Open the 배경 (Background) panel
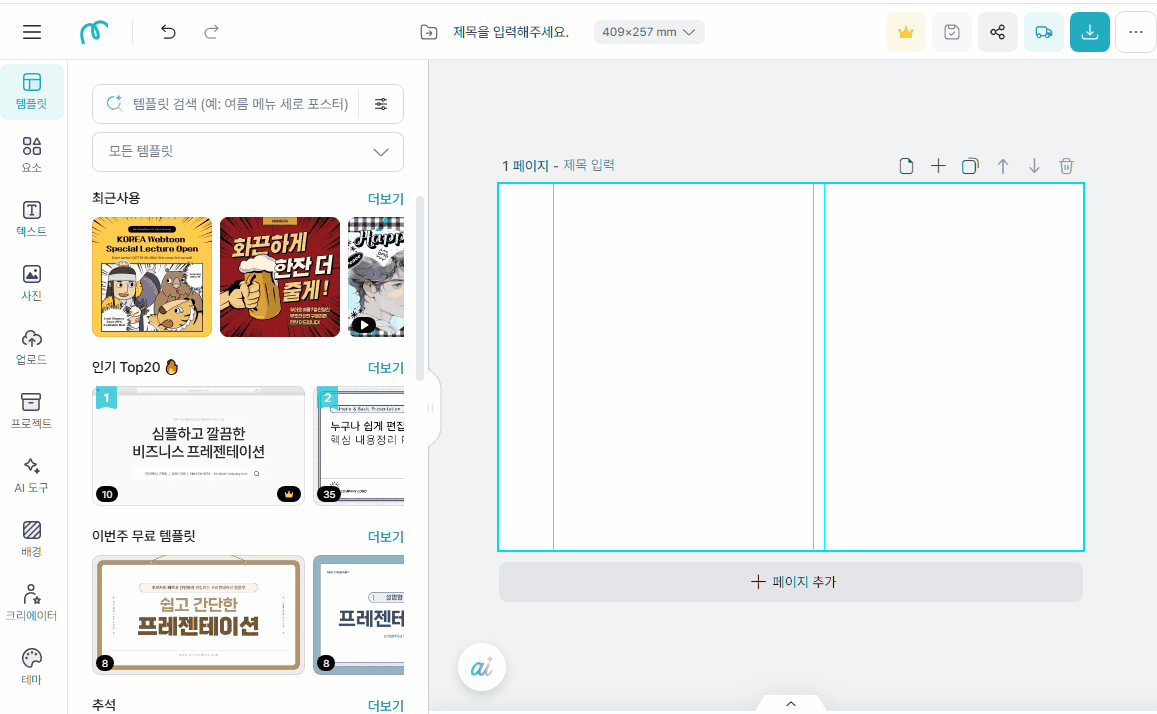The width and height of the screenshot is (1157, 714). pos(31,539)
